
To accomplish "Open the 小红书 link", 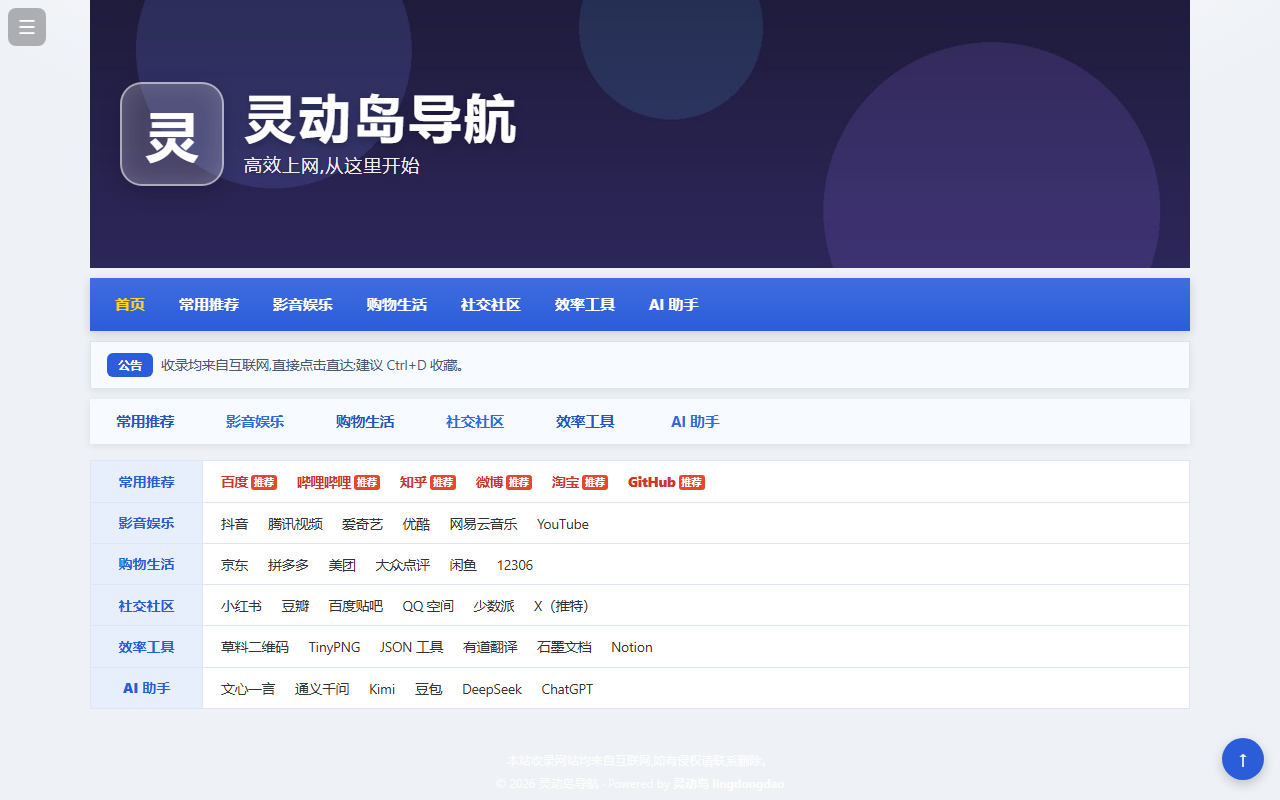I will coord(241,606).
